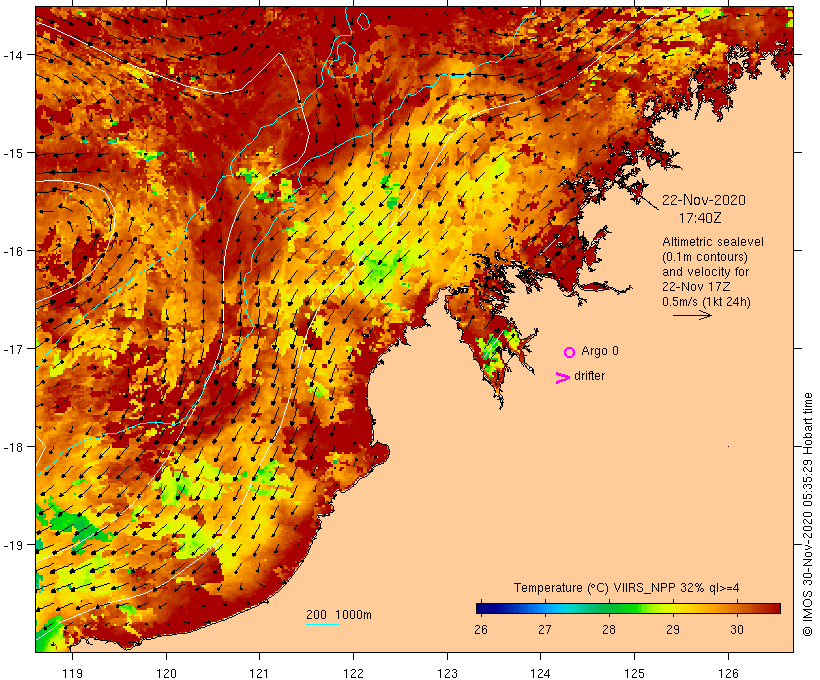Click longitude label 120
Image resolution: width=820 pixels, height=680 pixels.
(166, 673)
